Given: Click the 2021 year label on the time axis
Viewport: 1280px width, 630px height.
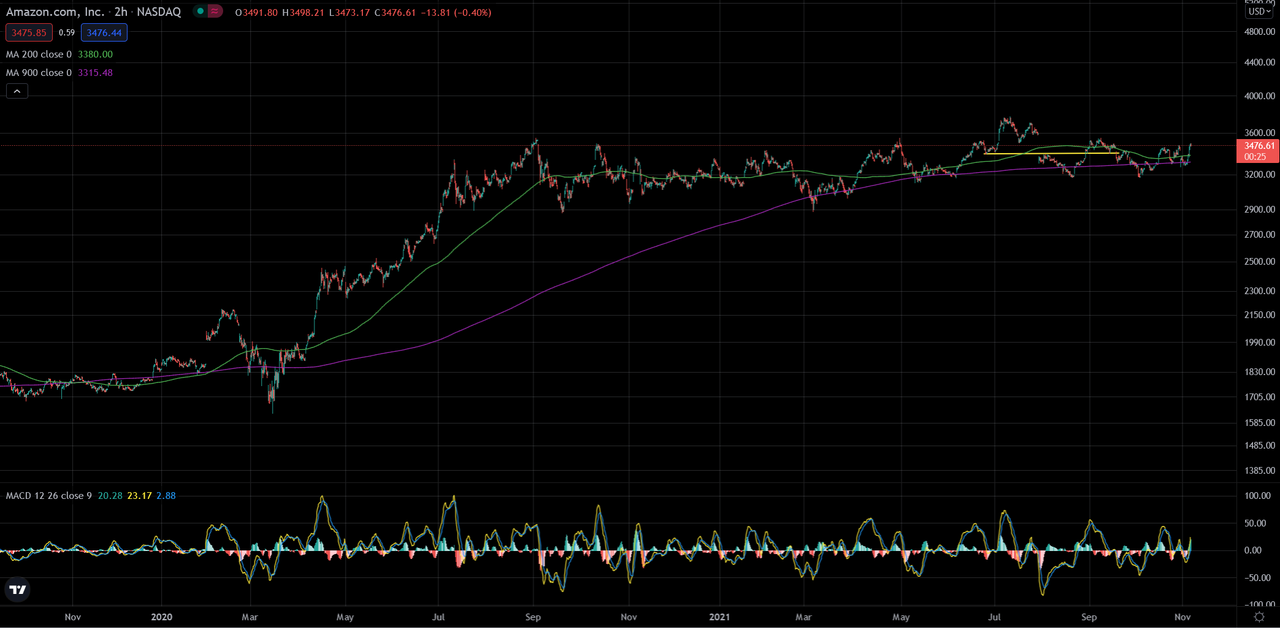Looking at the screenshot, I should [720, 618].
